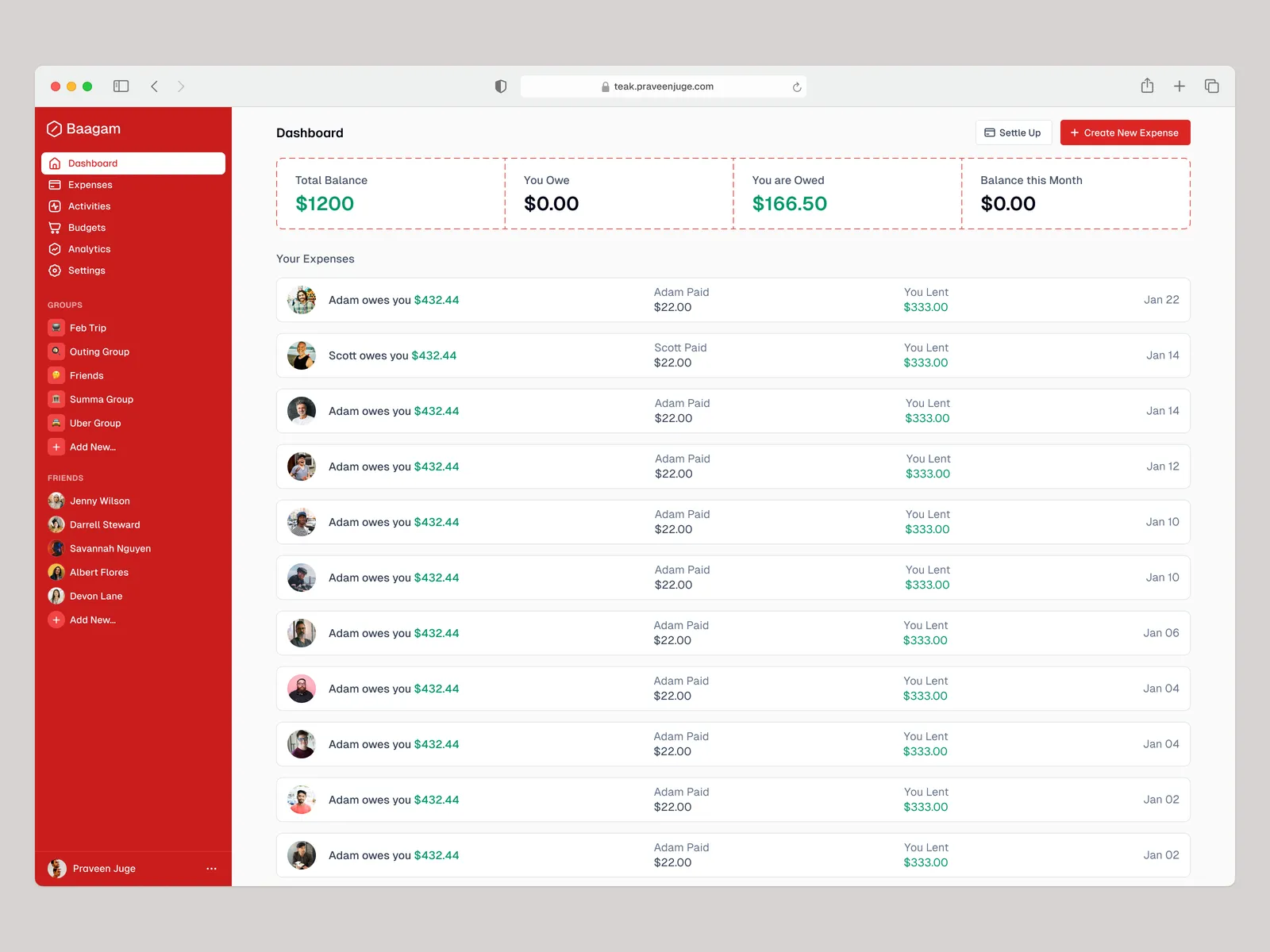Viewport: 1270px width, 952px height.
Task: Open the Settings page
Action: pos(87,271)
